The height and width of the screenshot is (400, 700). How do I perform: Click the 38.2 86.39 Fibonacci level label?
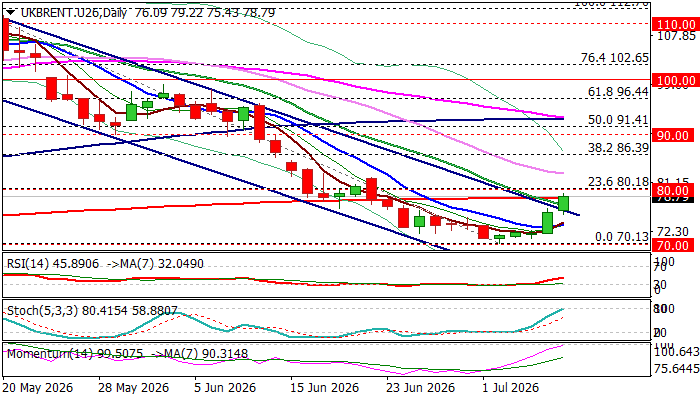click(618, 148)
